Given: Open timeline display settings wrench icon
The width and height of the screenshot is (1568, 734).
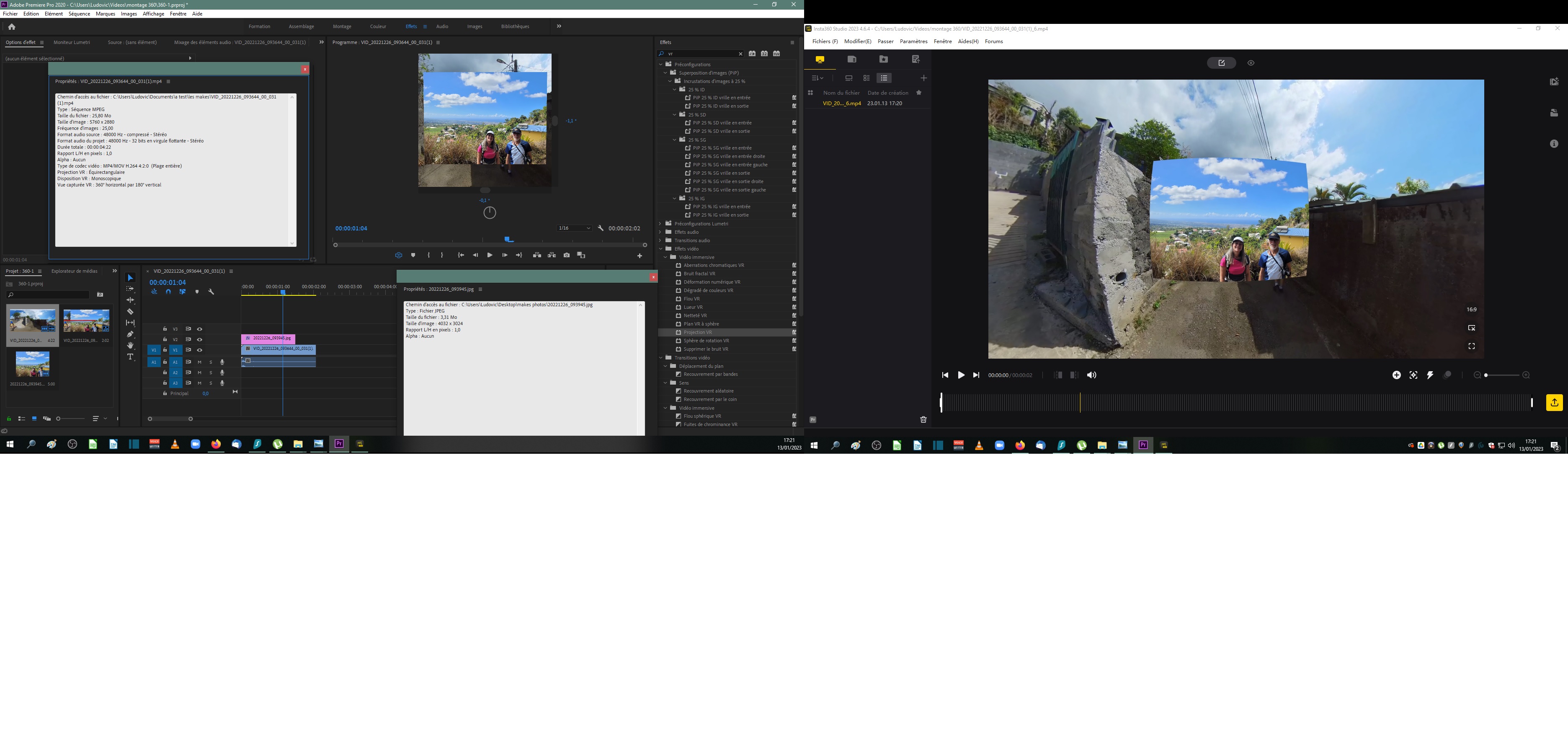Looking at the screenshot, I should (x=211, y=292).
